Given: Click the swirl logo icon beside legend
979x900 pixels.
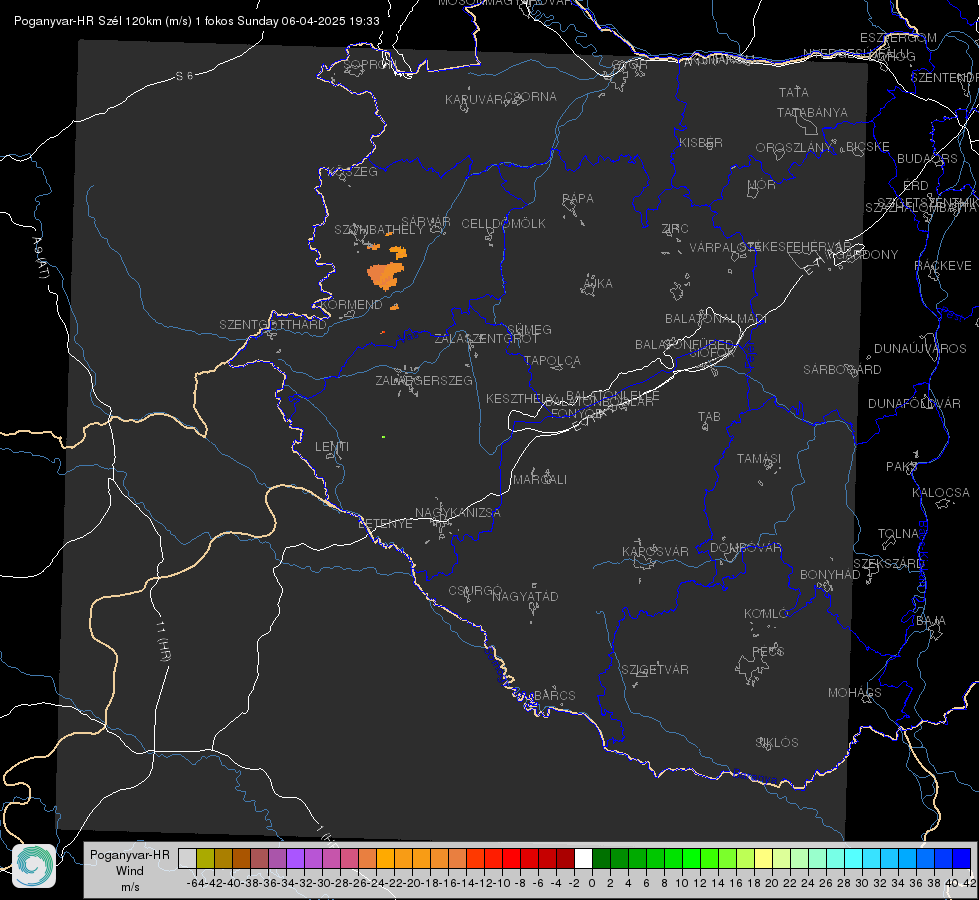Looking at the screenshot, I should pyautogui.click(x=34, y=866).
